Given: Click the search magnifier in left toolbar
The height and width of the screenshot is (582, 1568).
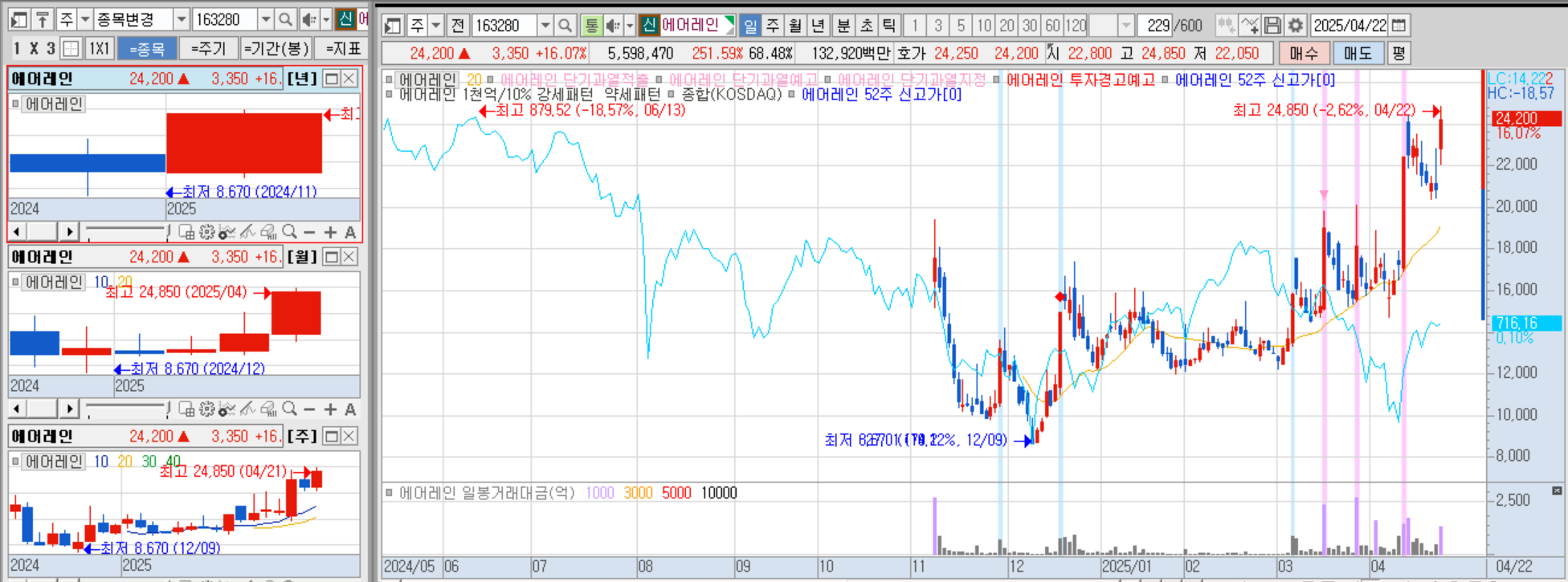Looking at the screenshot, I should [x=285, y=19].
